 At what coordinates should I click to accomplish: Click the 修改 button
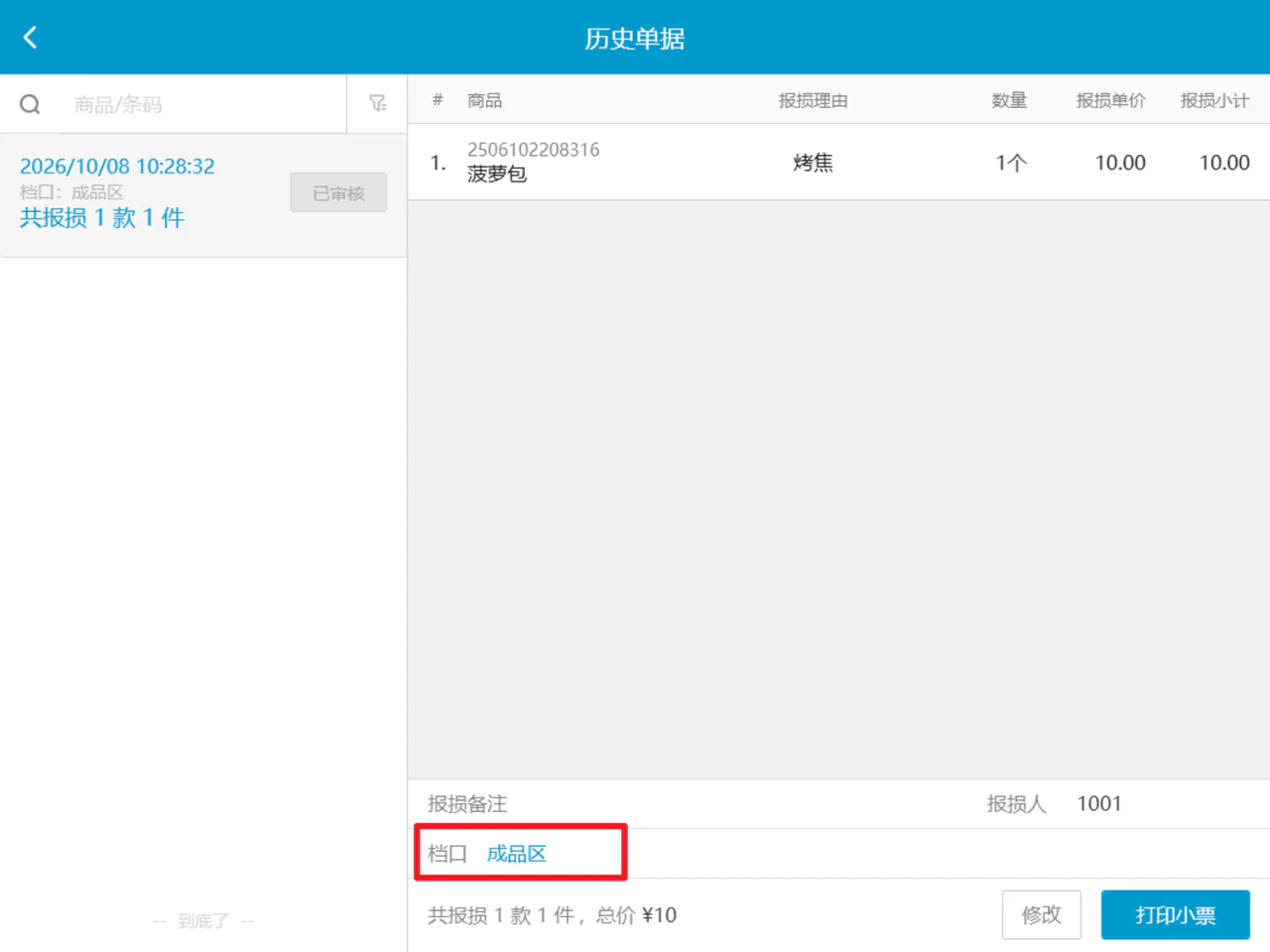click(x=1041, y=914)
